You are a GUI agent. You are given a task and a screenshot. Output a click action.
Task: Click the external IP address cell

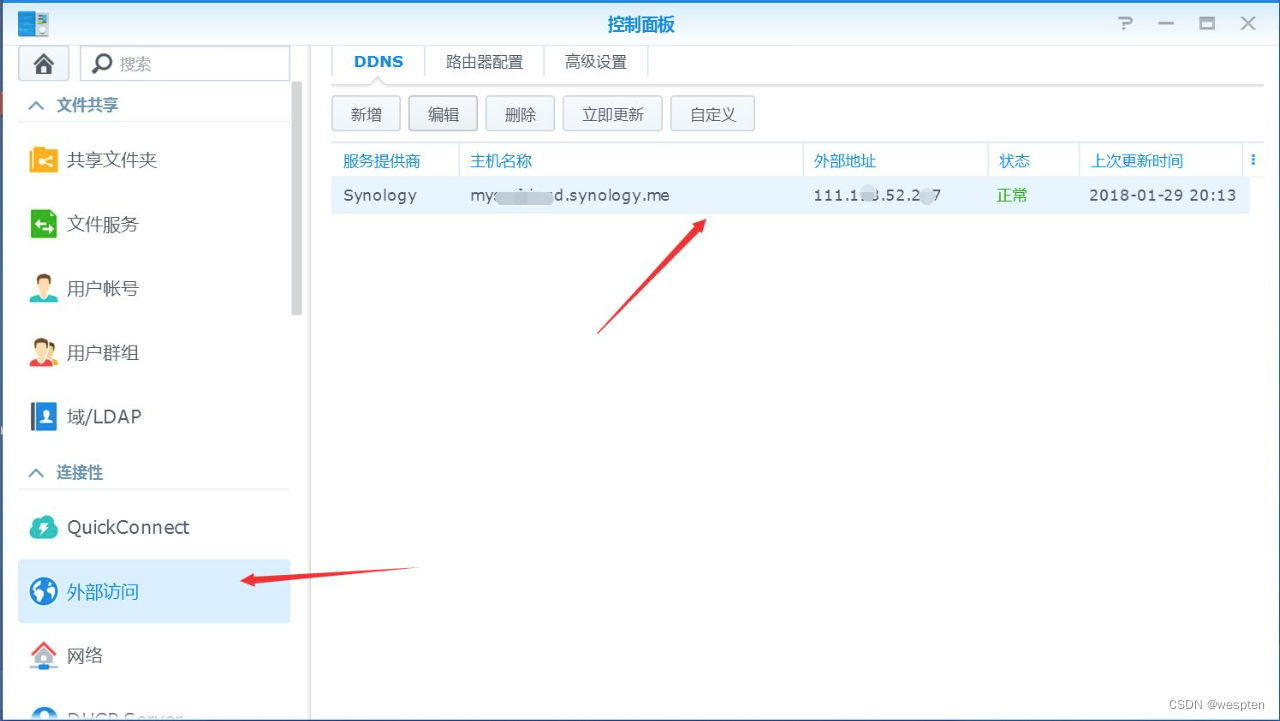877,195
